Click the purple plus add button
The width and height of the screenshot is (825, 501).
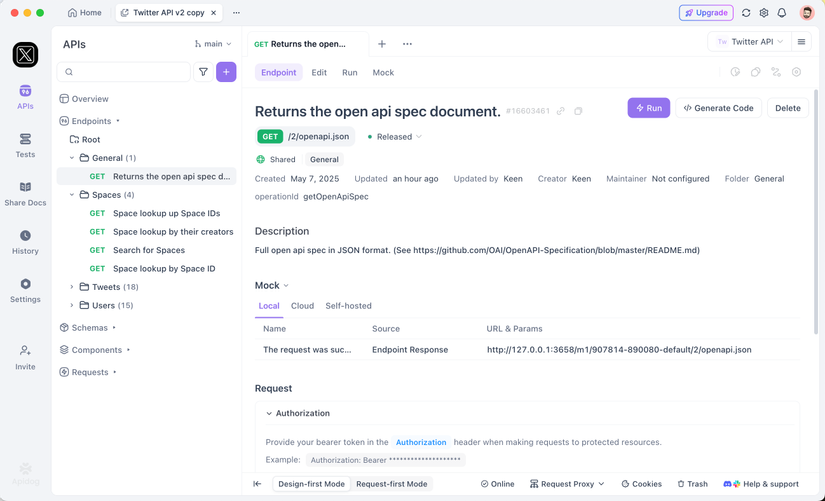point(226,72)
